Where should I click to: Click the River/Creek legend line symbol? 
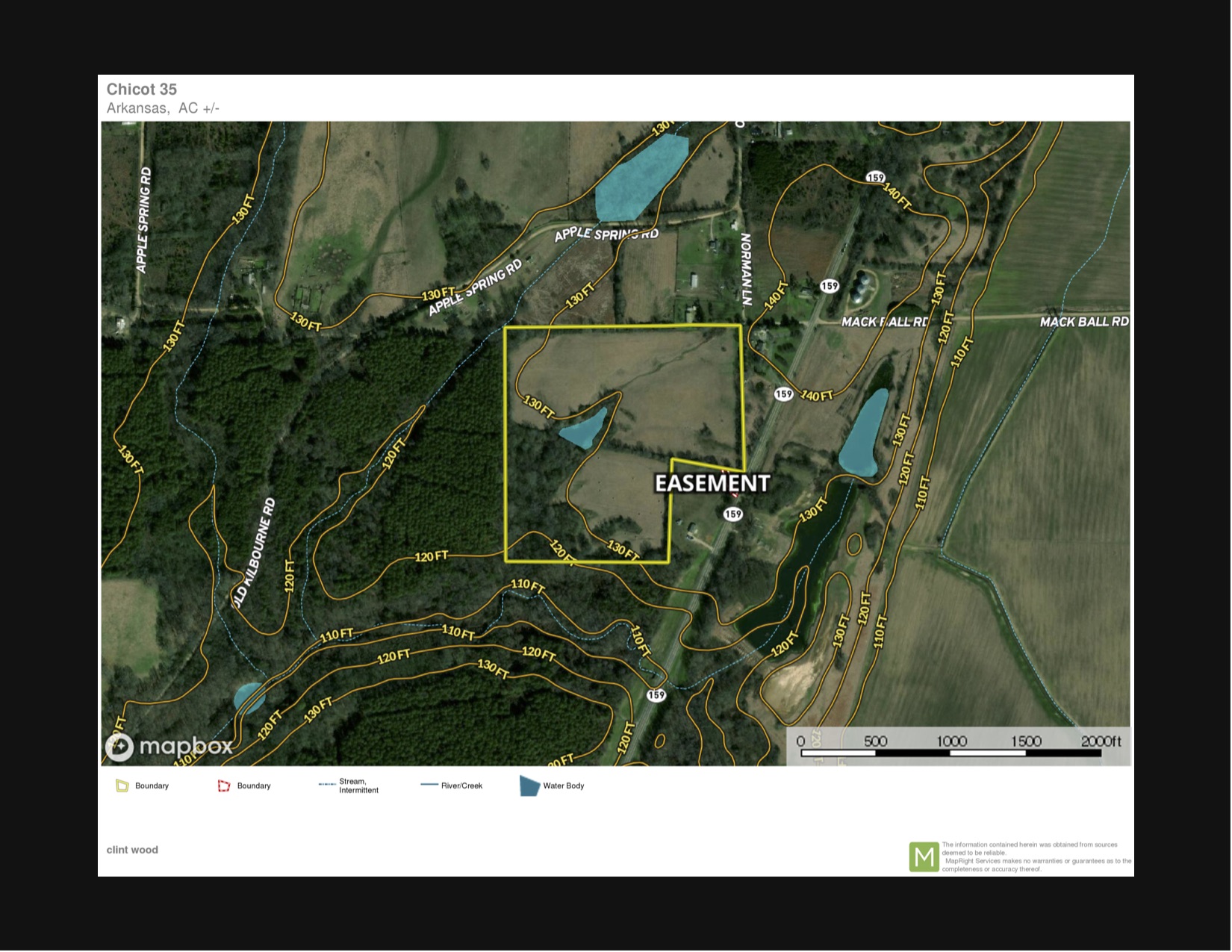429,785
